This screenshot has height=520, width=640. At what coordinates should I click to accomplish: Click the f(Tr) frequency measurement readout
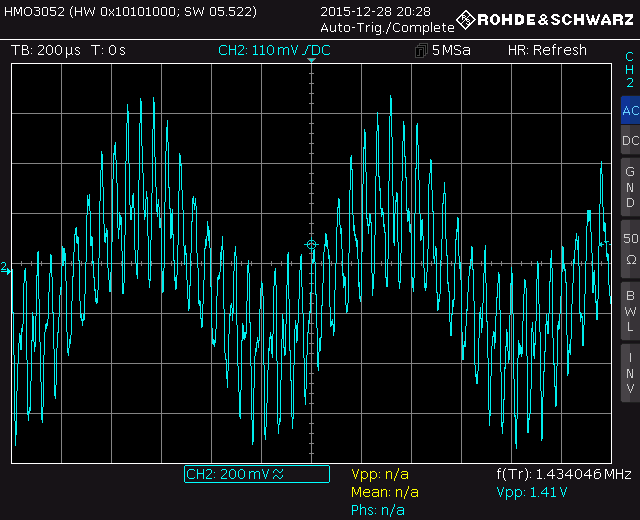point(563,474)
